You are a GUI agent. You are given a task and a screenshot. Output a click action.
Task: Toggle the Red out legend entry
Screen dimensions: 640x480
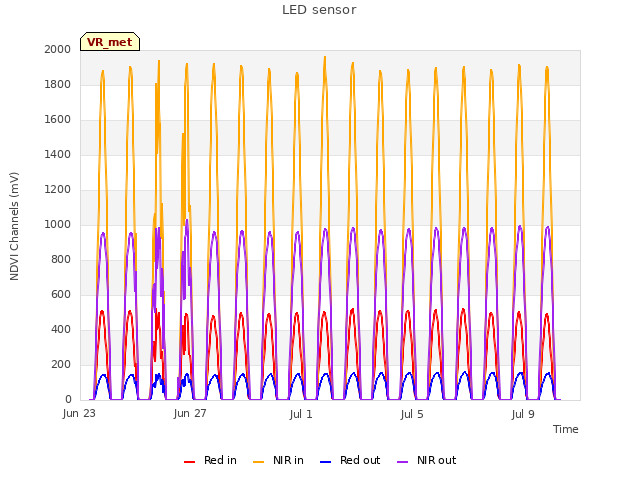pyautogui.click(x=350, y=460)
